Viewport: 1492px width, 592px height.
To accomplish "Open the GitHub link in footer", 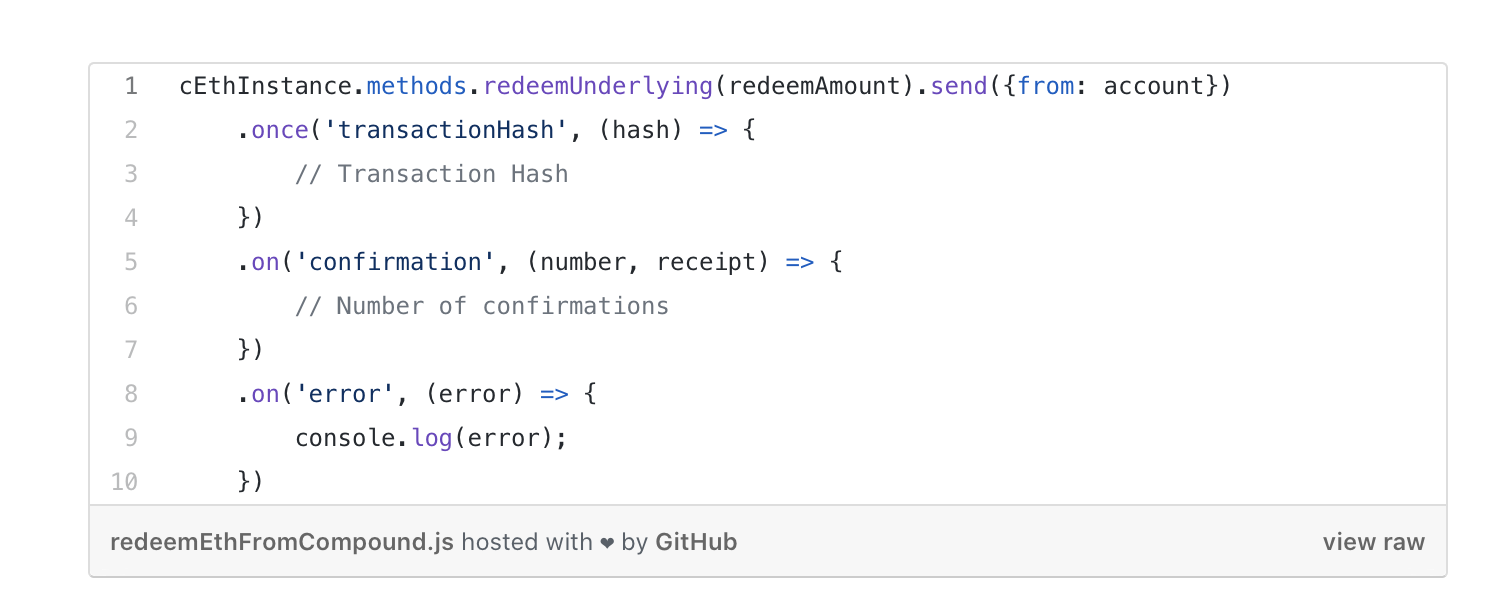I will pyautogui.click(x=696, y=542).
